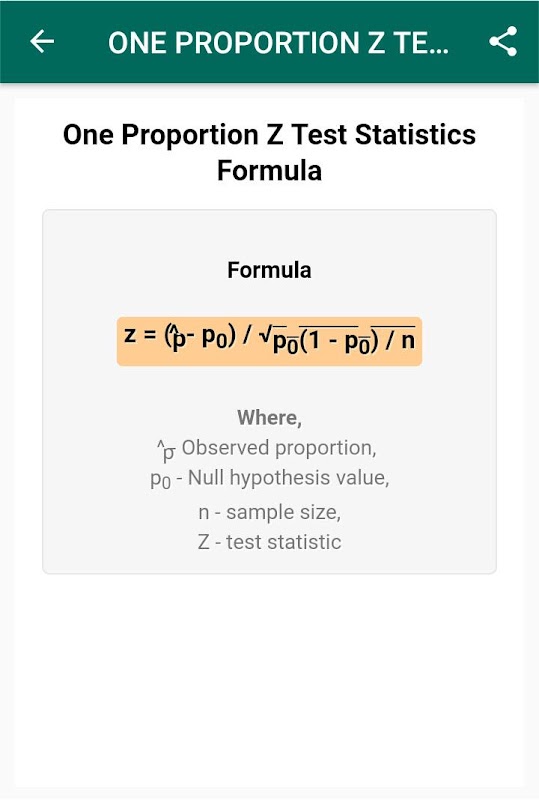Screen dimensions: 539x800
Task: Click the orange z formula box
Action: [270, 341]
